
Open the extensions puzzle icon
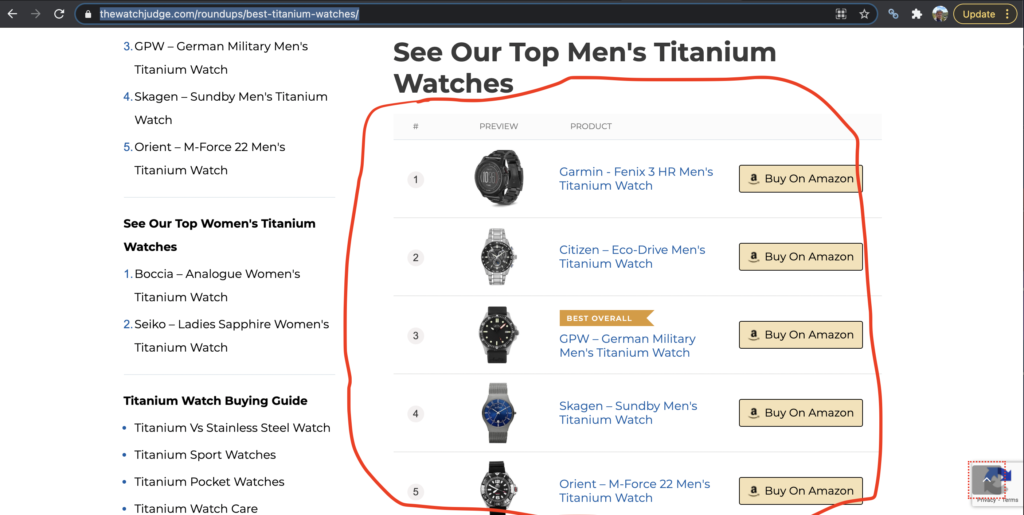tap(916, 14)
